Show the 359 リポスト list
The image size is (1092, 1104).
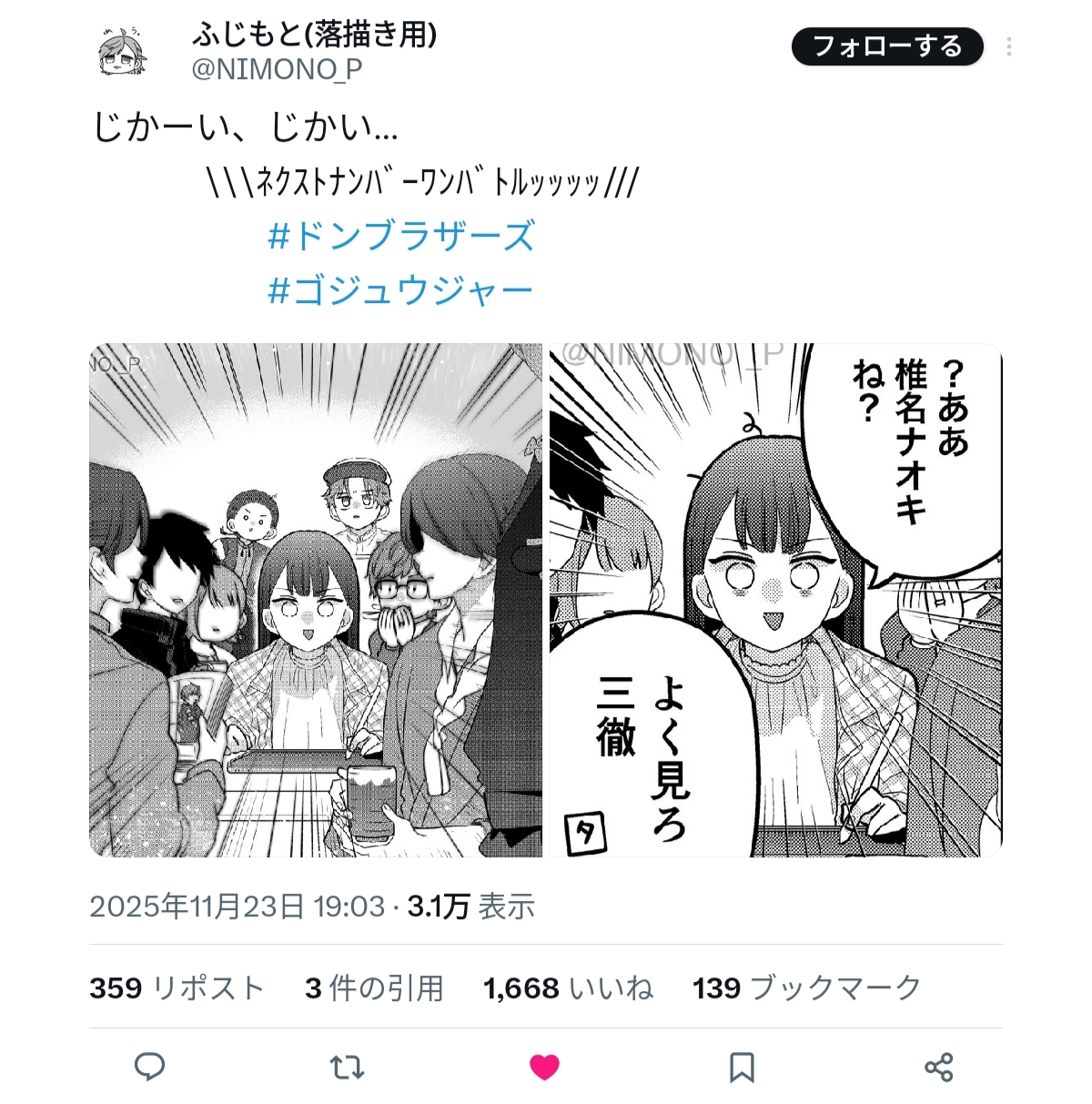click(177, 988)
